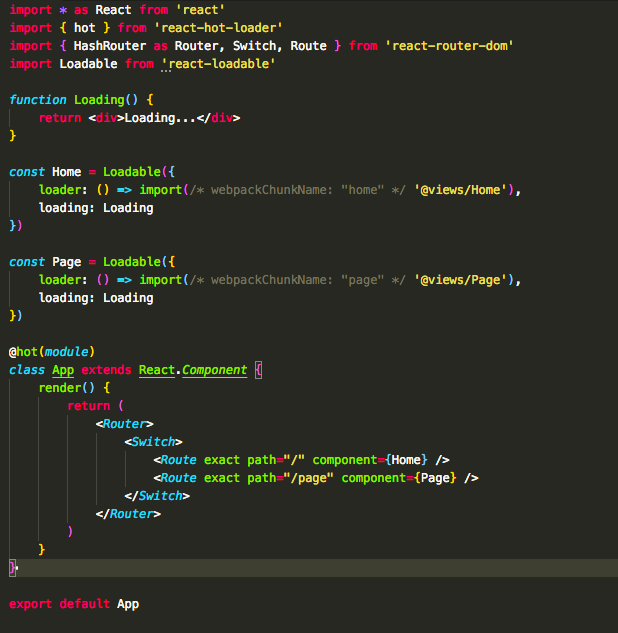
Task: Click the "Loading..." text inside the div
Action: pos(160,118)
